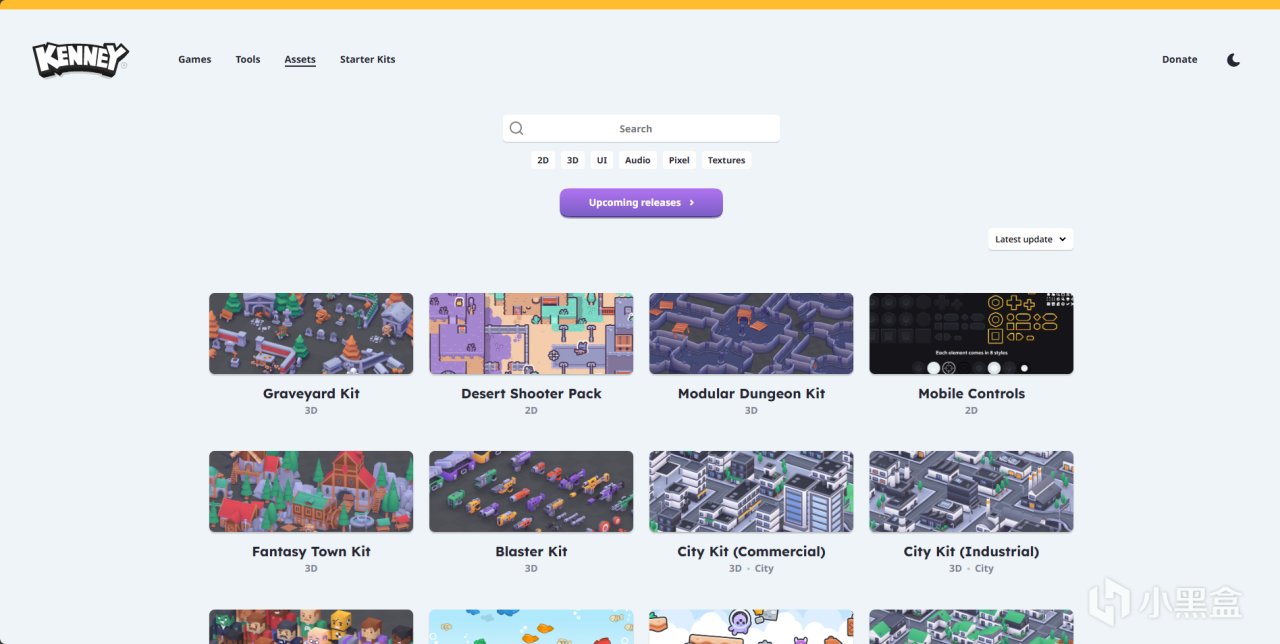Screen dimensions: 1280x644
Task: Click the Mobile Controls title
Action: 971,394
